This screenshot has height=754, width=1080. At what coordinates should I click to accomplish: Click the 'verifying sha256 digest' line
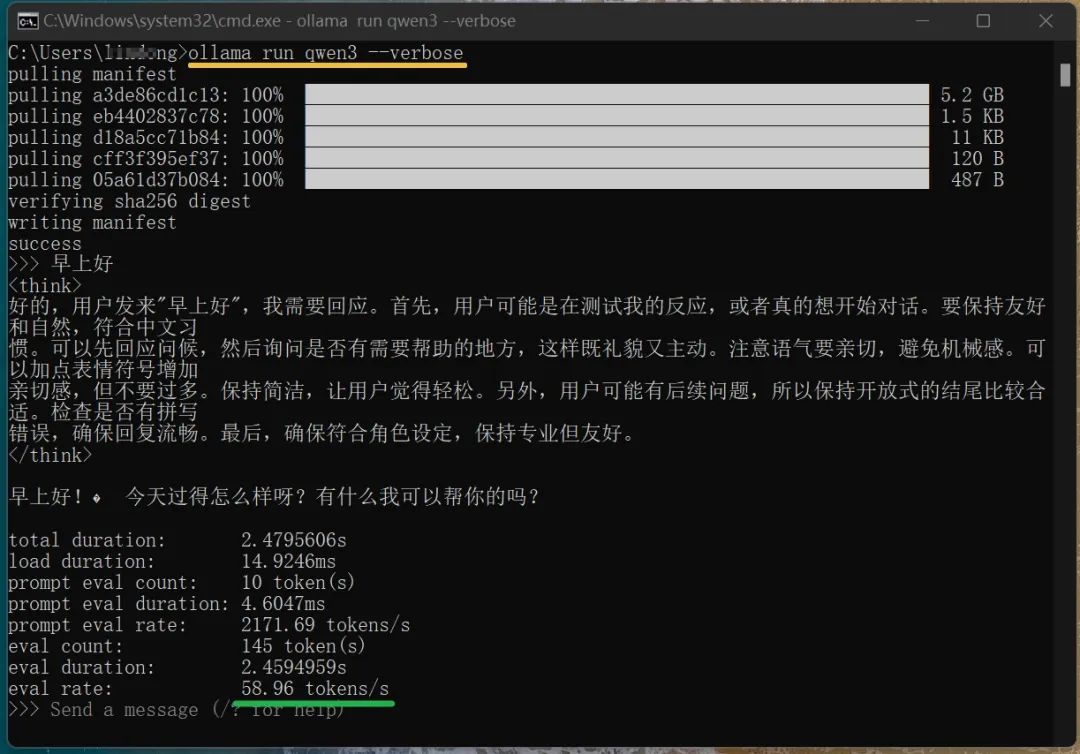129,201
